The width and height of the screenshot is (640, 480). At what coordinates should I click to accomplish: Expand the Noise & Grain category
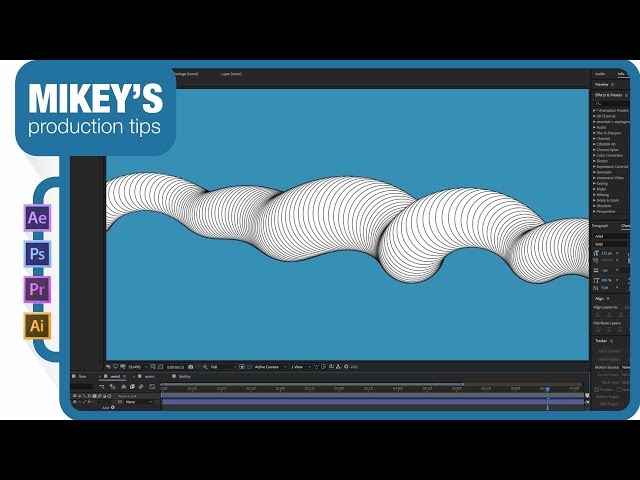[594, 200]
